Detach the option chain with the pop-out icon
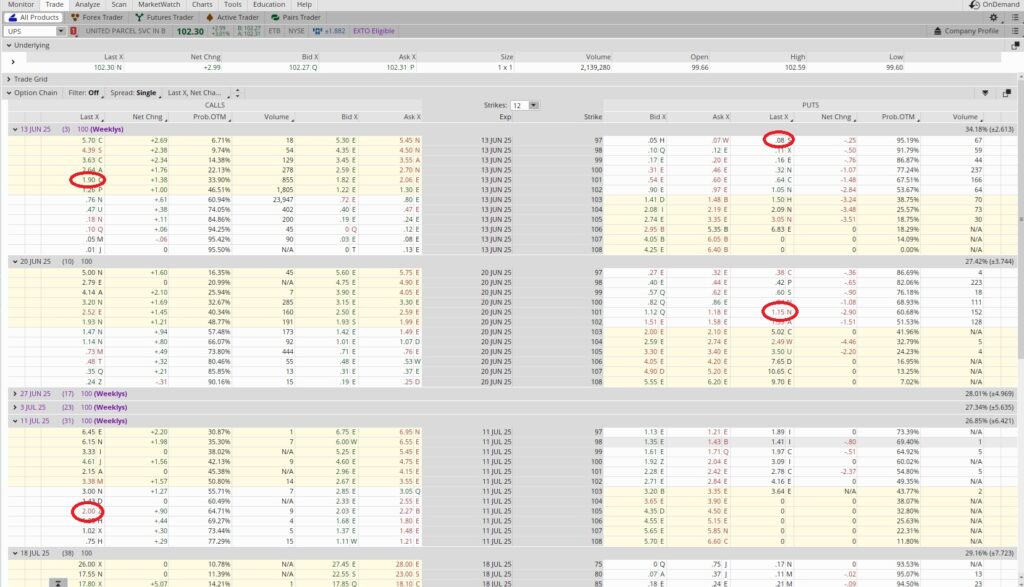 (x=1008, y=92)
